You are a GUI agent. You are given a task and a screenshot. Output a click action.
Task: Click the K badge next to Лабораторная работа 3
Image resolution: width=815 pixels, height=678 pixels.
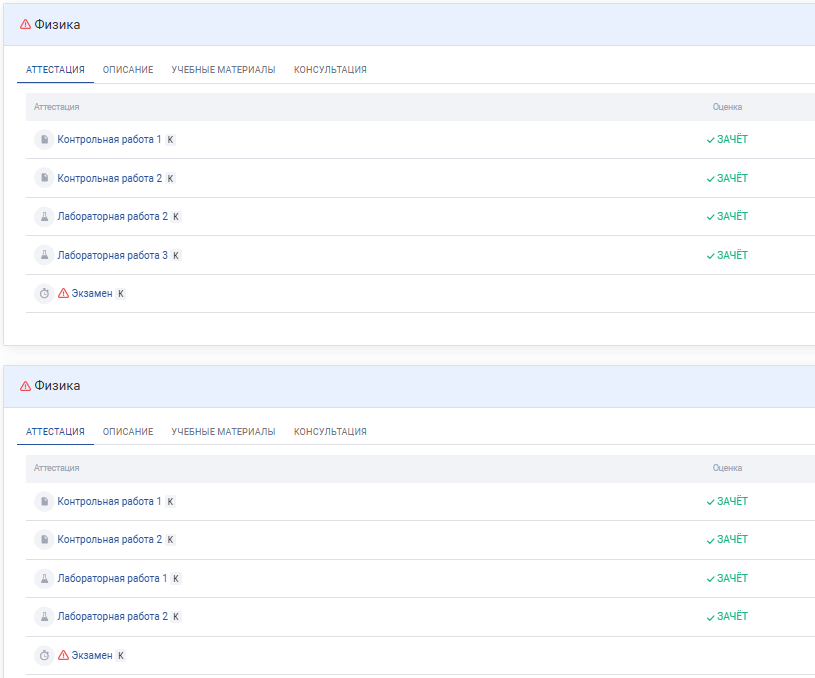click(x=176, y=255)
